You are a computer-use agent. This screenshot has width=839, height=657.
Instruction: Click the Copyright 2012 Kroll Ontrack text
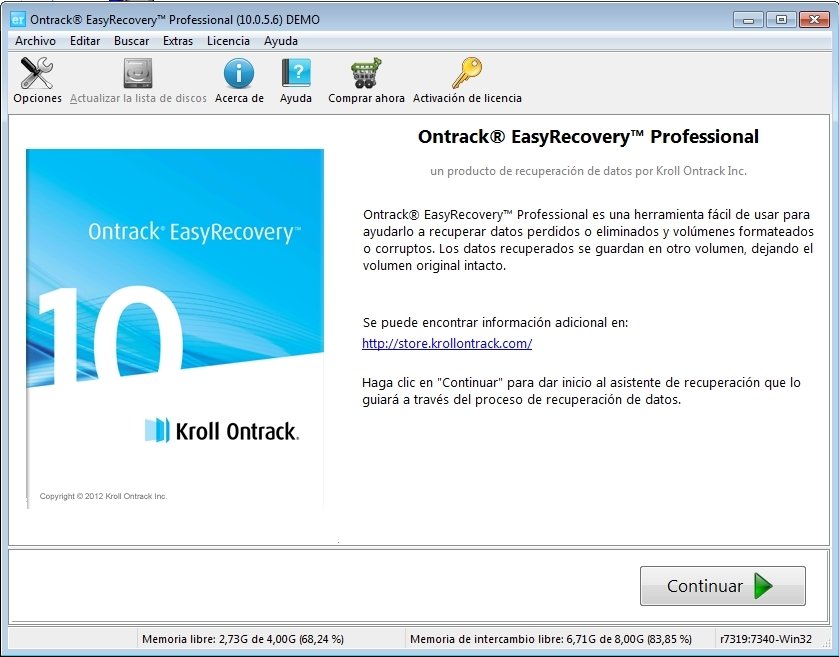click(x=103, y=496)
